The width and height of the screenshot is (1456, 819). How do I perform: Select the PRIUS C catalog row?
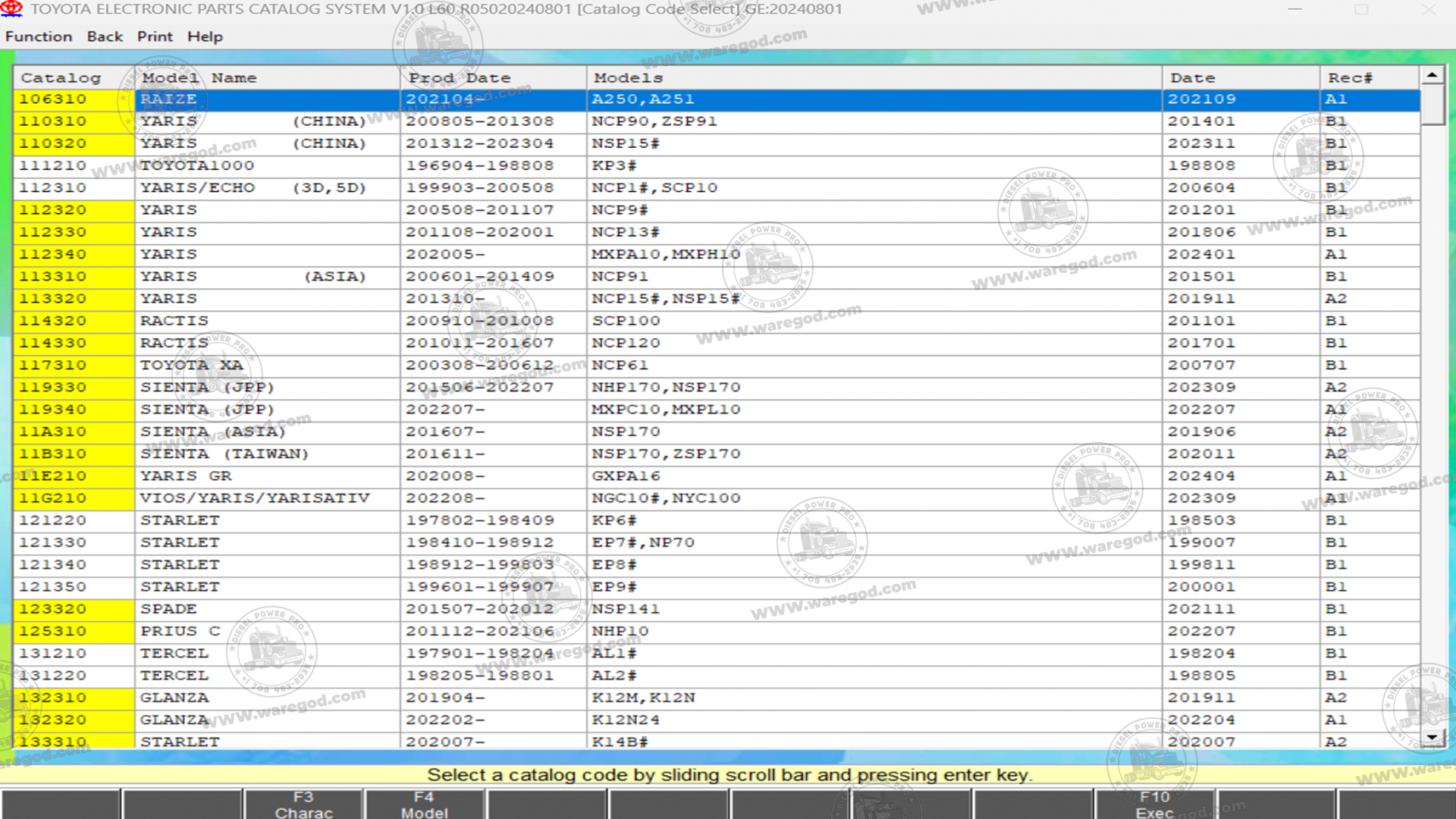pos(180,632)
